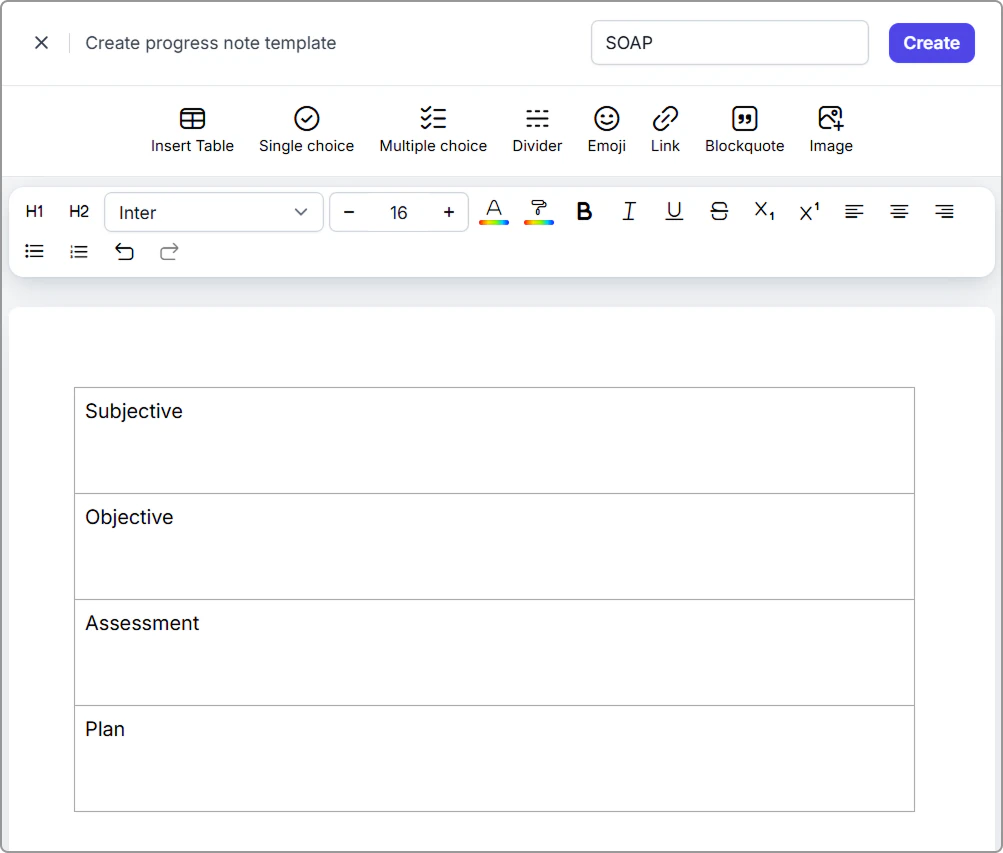1003x853 pixels.
Task: Redo the last action
Action: click(169, 252)
